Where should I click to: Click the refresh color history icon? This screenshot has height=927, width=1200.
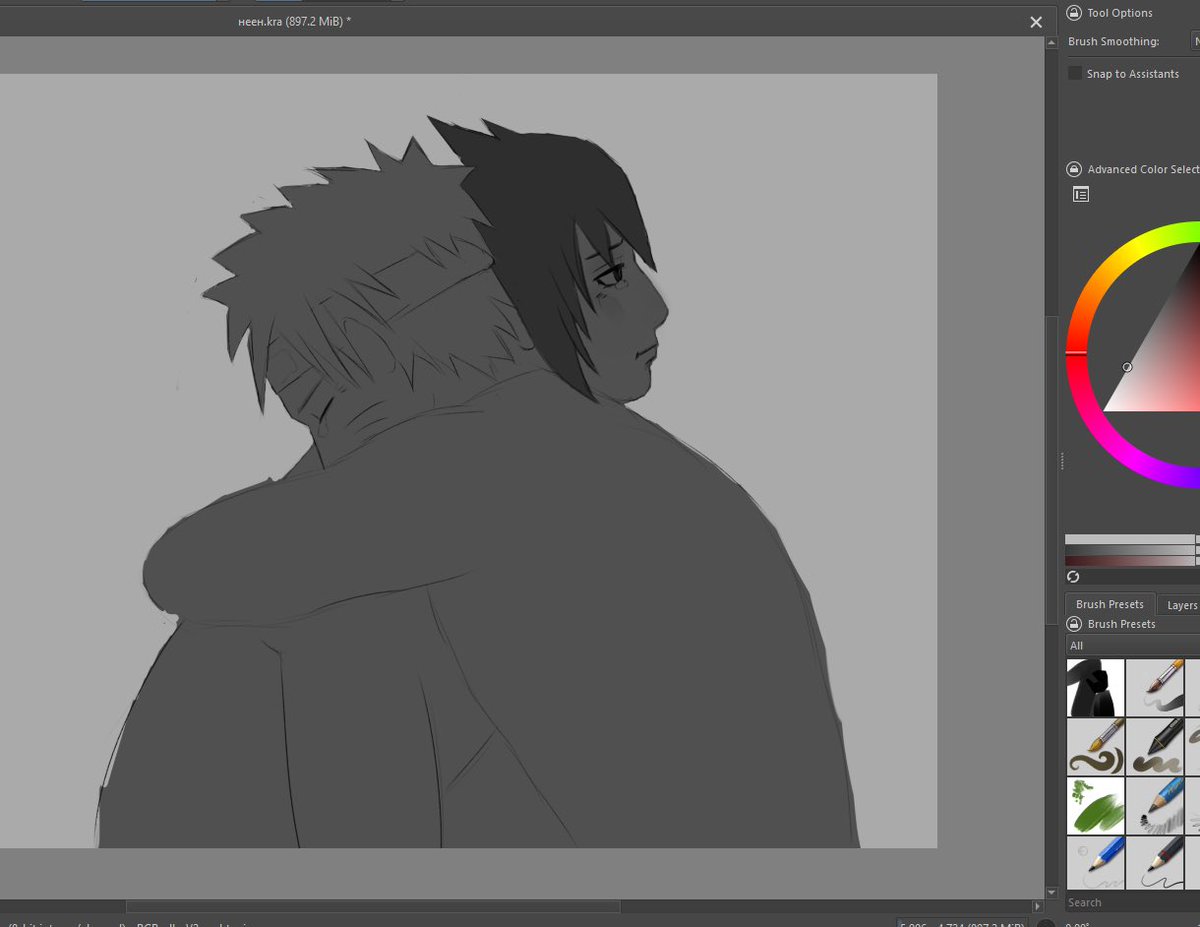coord(1073,577)
